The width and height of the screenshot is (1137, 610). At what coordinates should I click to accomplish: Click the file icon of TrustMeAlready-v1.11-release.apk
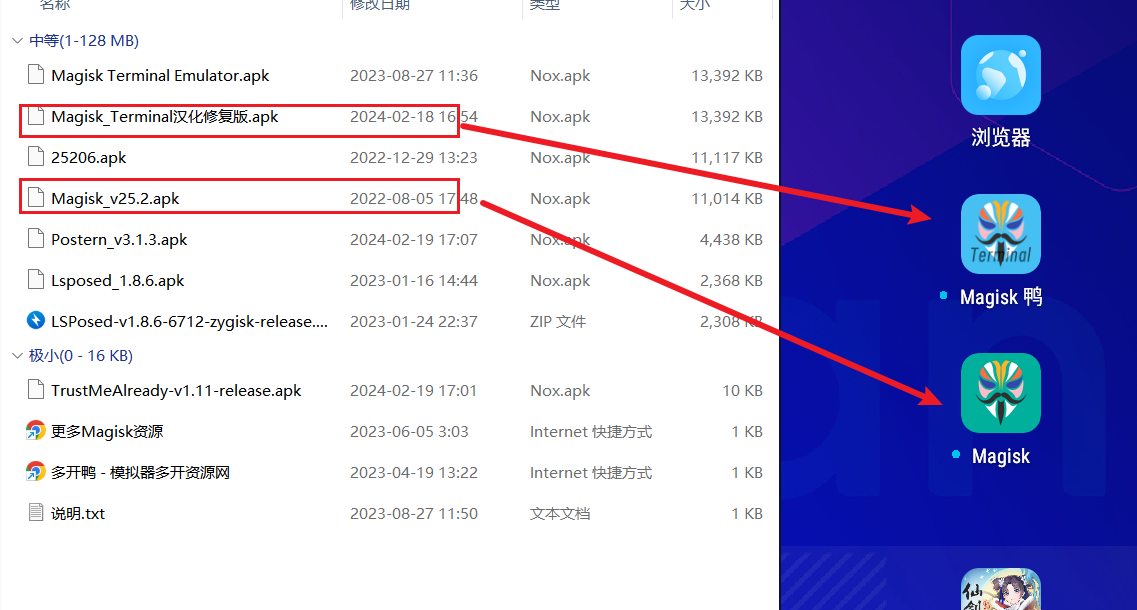pyautogui.click(x=36, y=390)
